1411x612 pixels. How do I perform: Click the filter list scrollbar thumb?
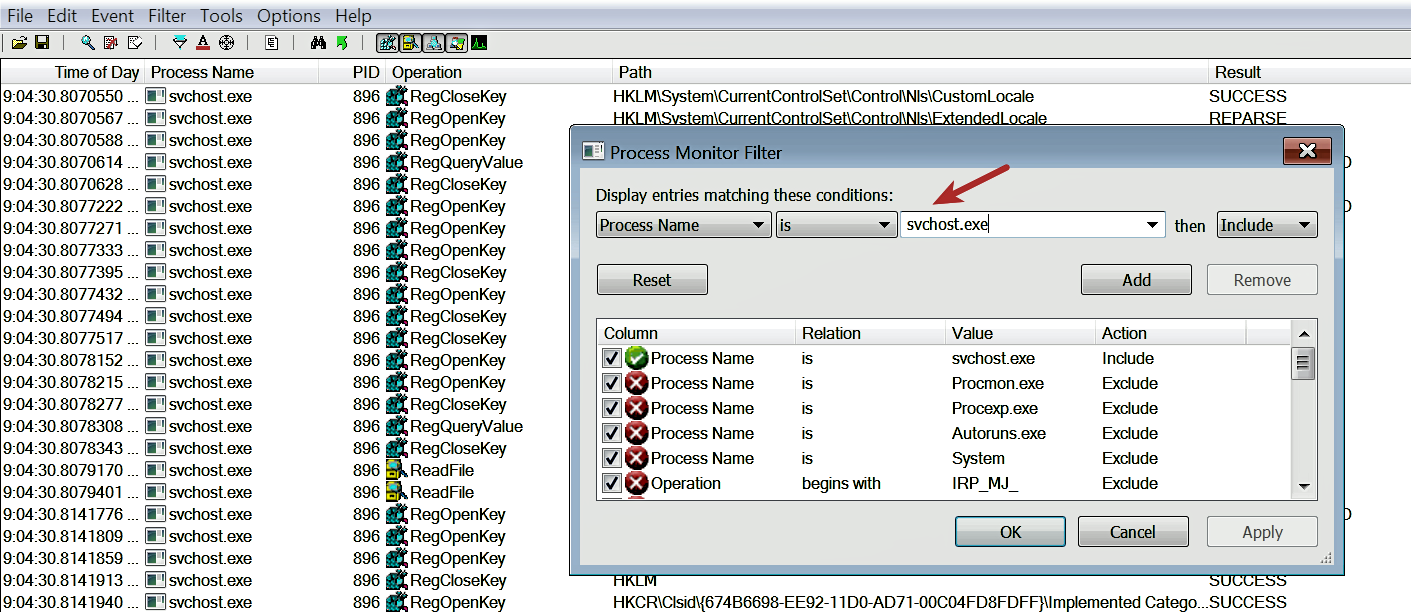(x=1304, y=363)
